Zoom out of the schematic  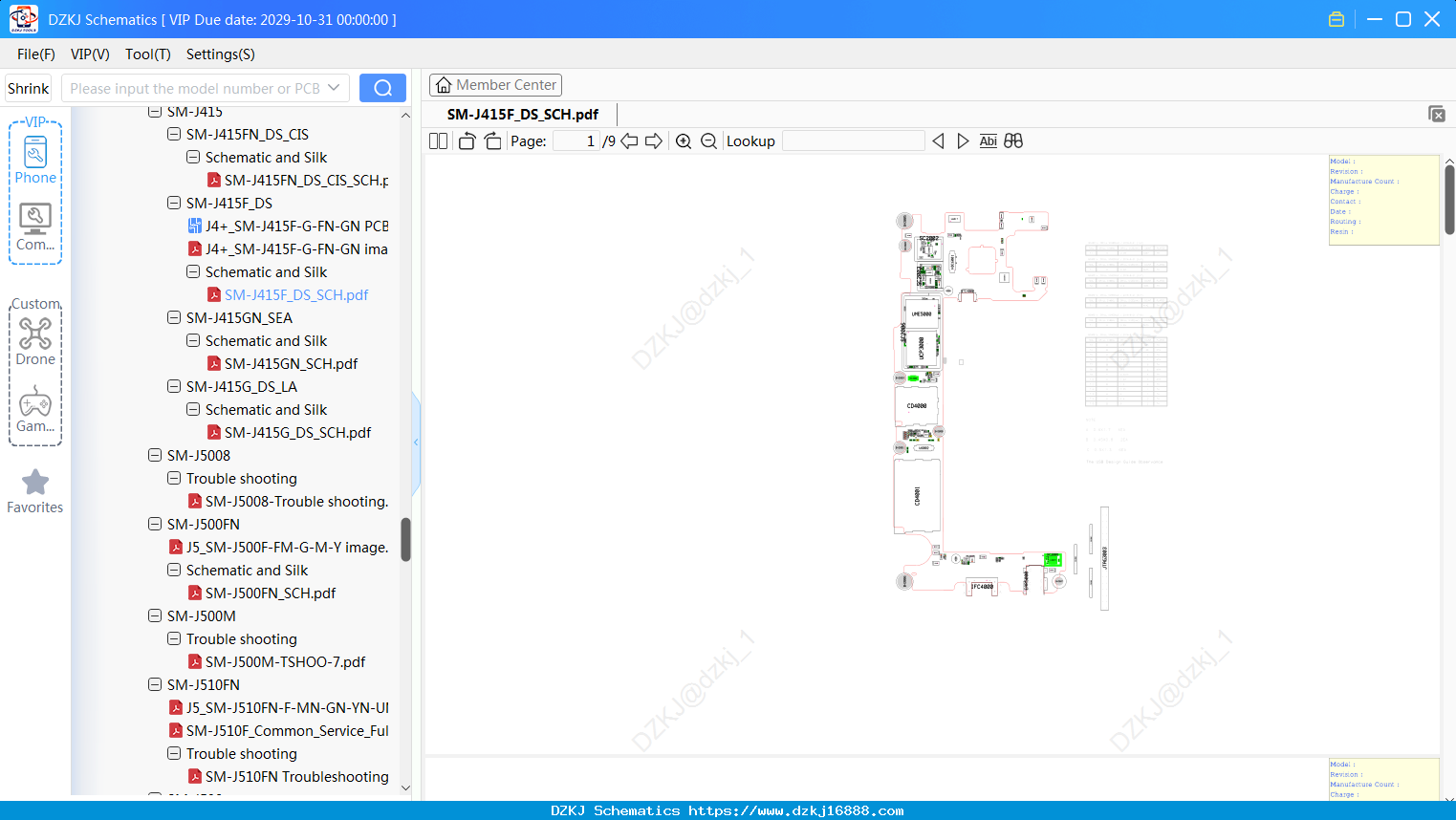point(708,141)
